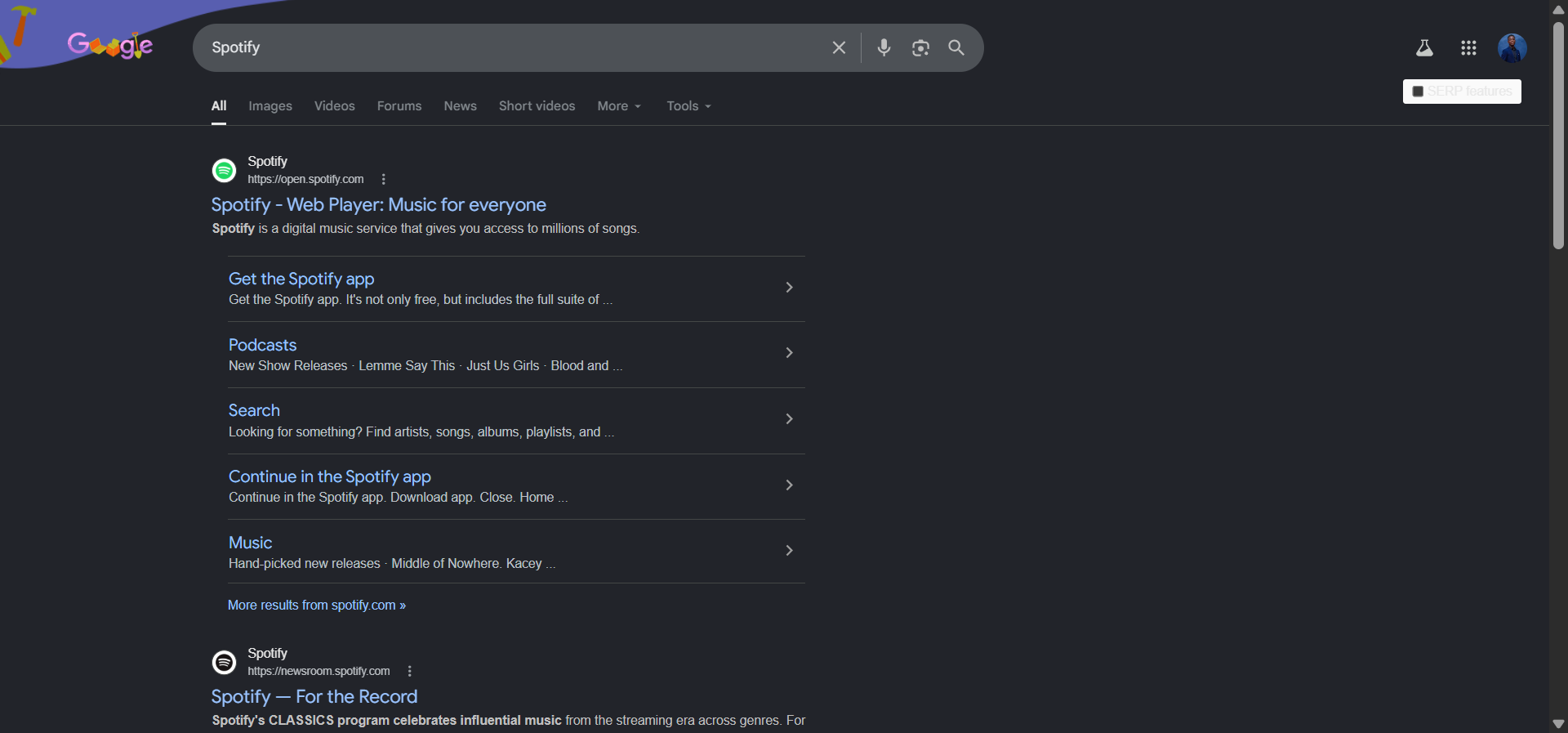1568x733 pixels.
Task: Open Spotify — For the Record result
Action: (x=314, y=697)
